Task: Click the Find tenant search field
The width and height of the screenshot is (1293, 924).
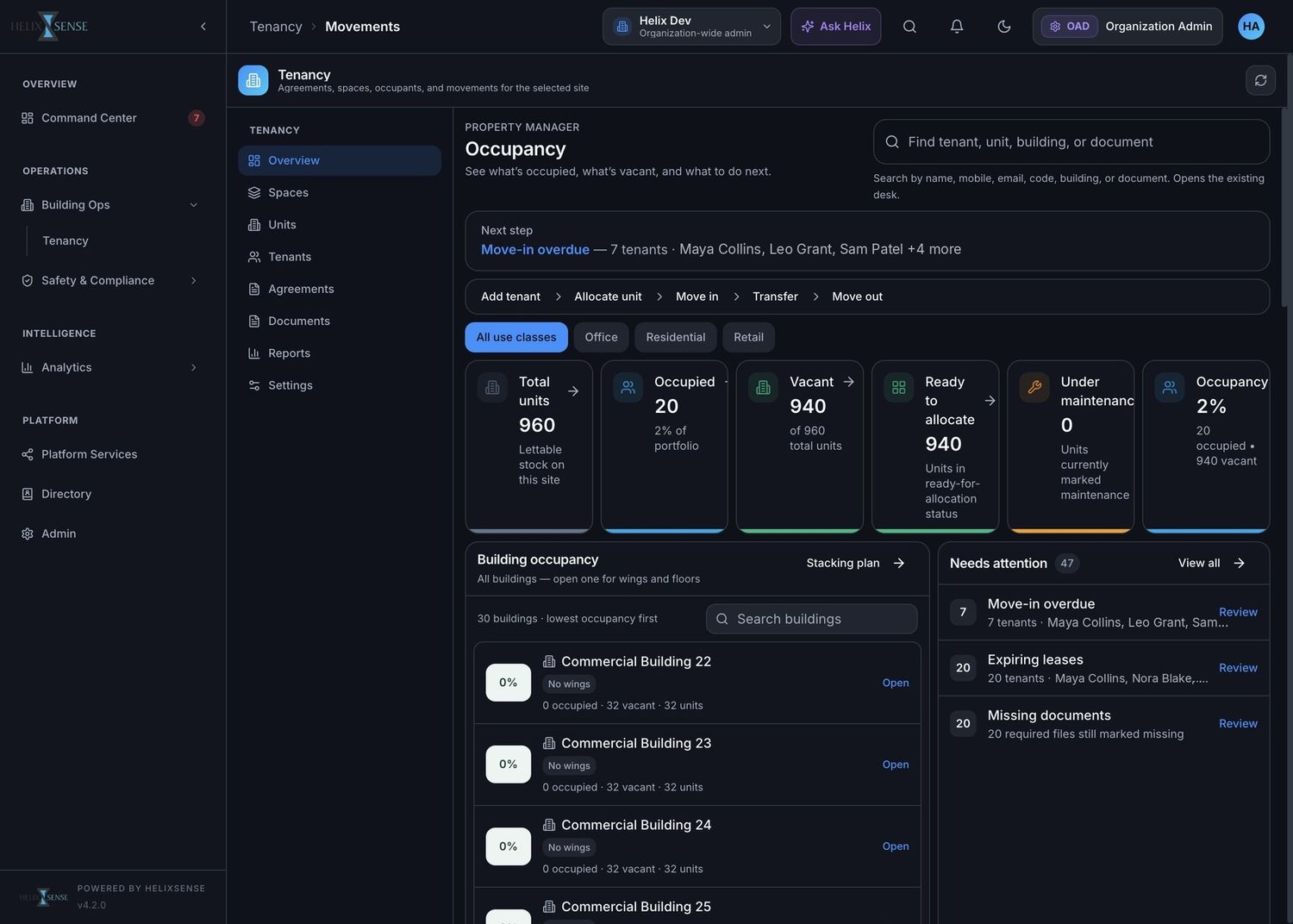Action: click(x=1071, y=142)
